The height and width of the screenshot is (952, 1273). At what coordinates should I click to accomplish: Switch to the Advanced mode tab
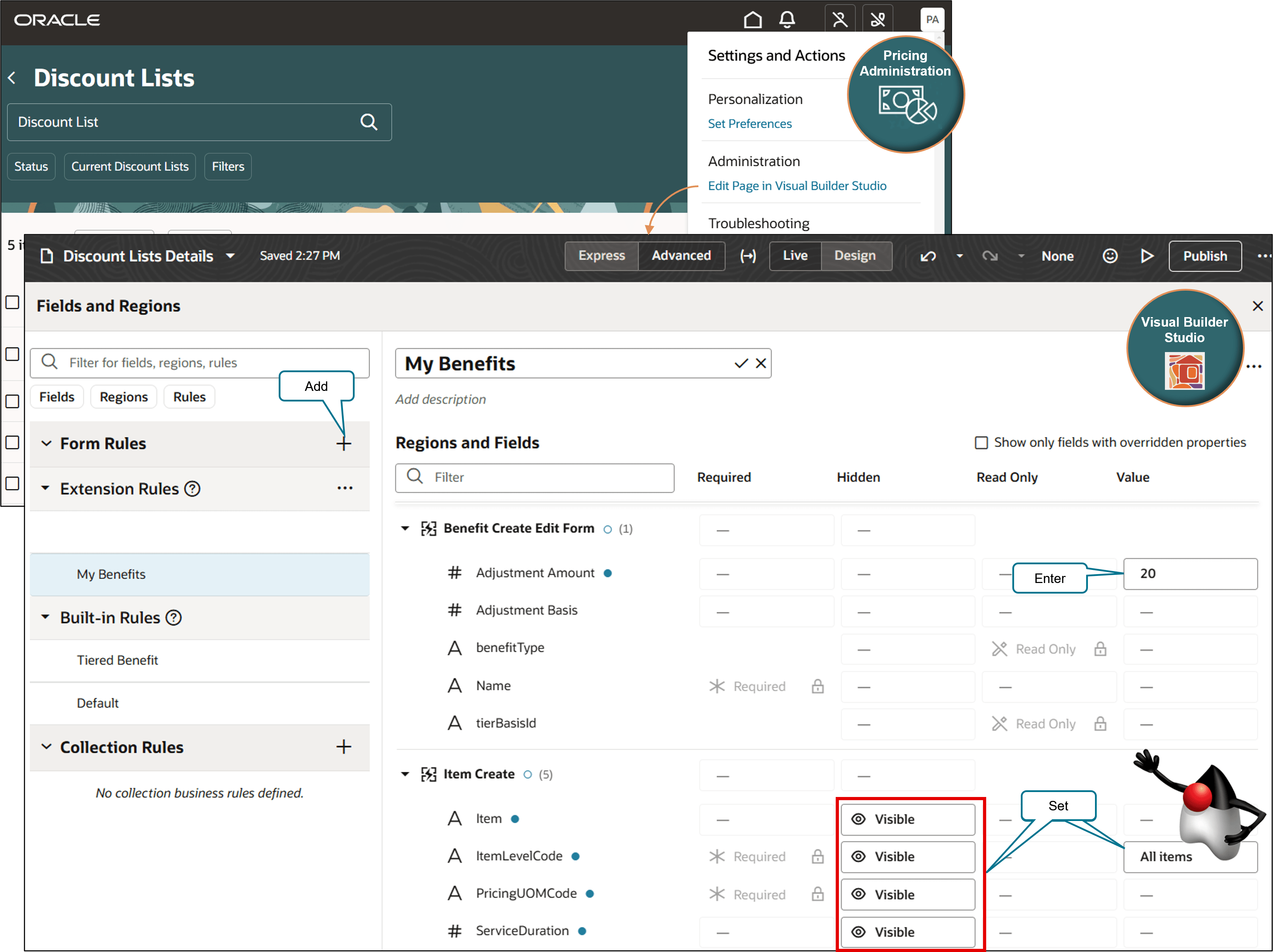681,256
